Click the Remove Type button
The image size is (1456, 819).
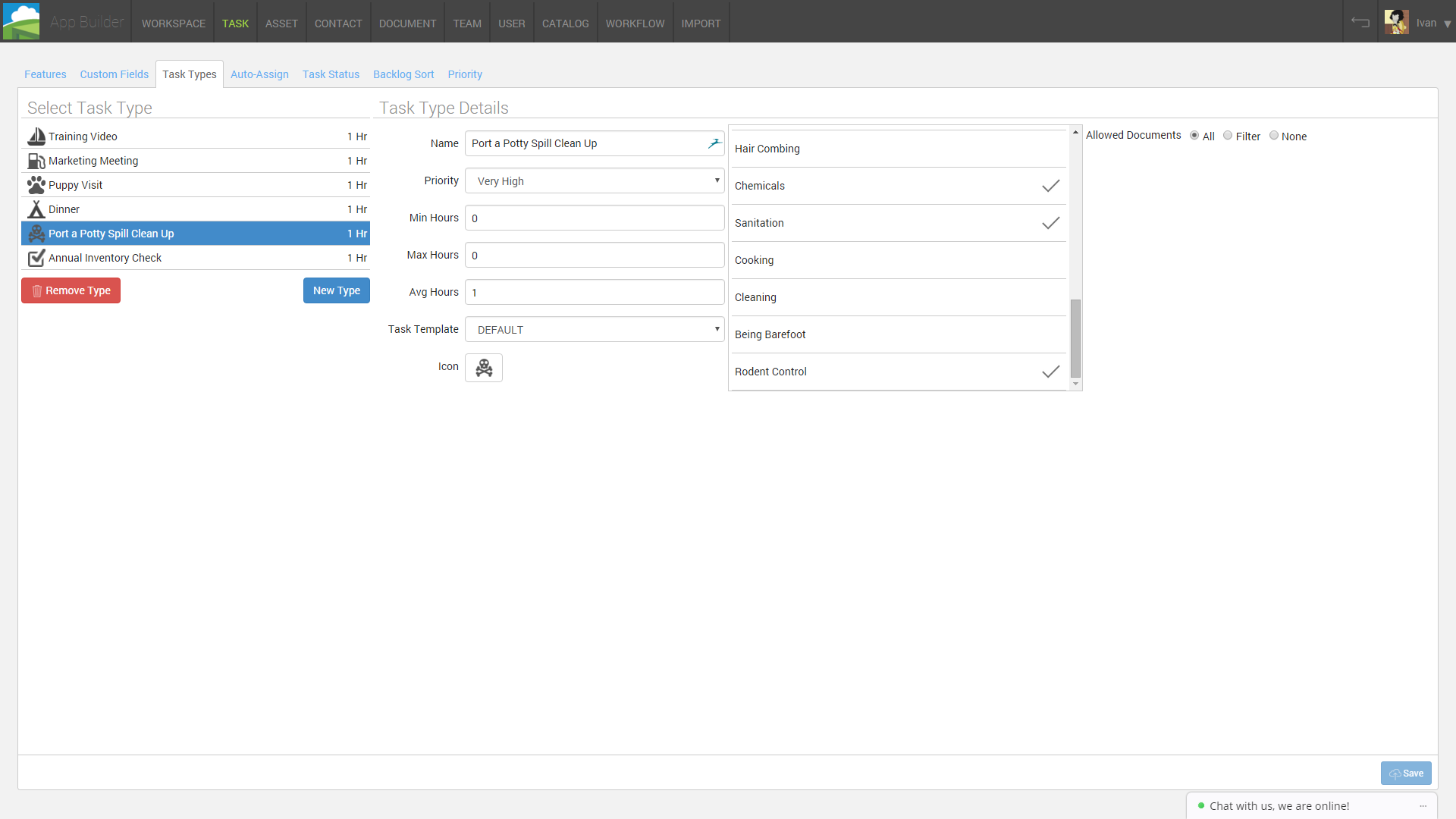[x=71, y=290]
